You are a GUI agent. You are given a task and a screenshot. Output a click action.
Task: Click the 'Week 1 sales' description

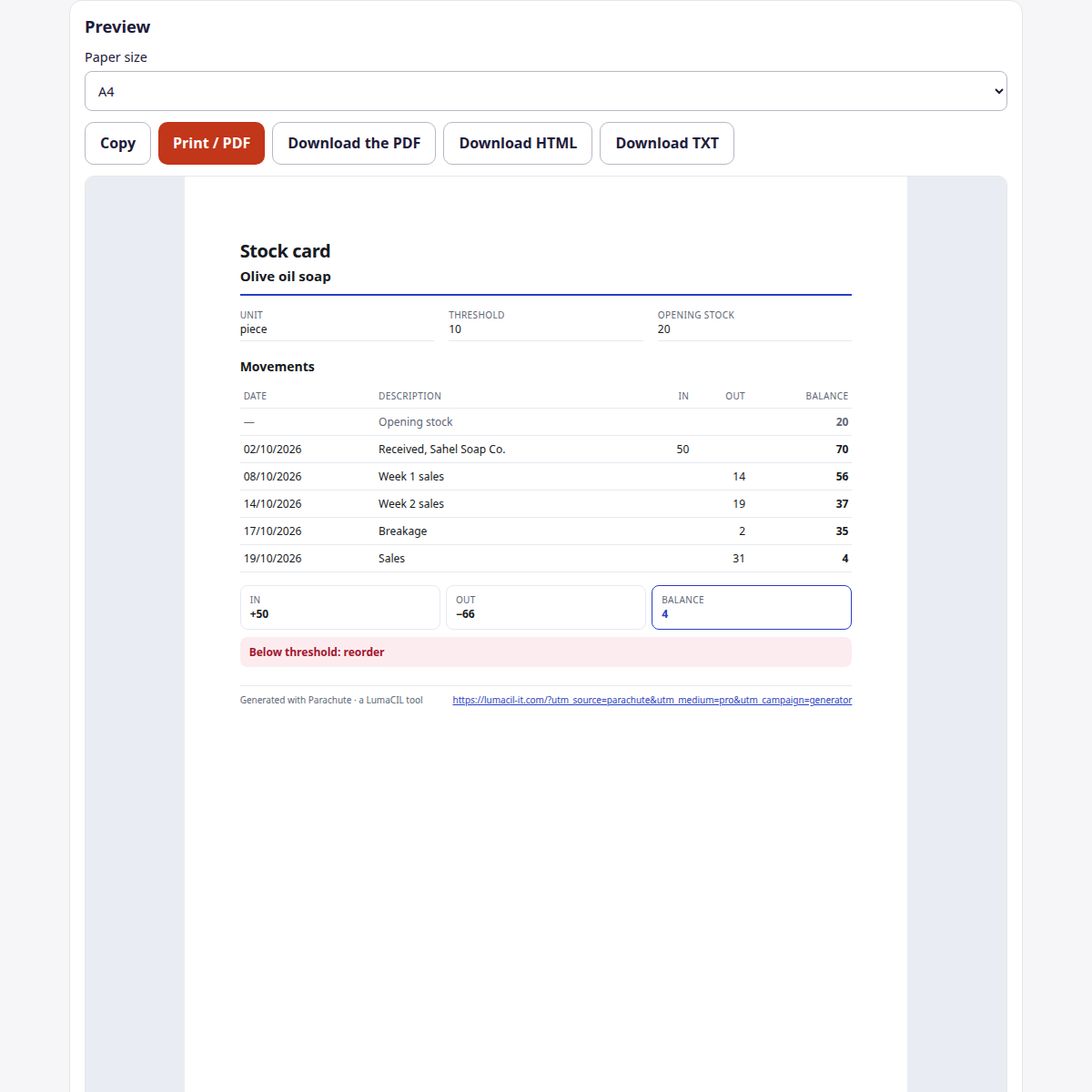411,477
